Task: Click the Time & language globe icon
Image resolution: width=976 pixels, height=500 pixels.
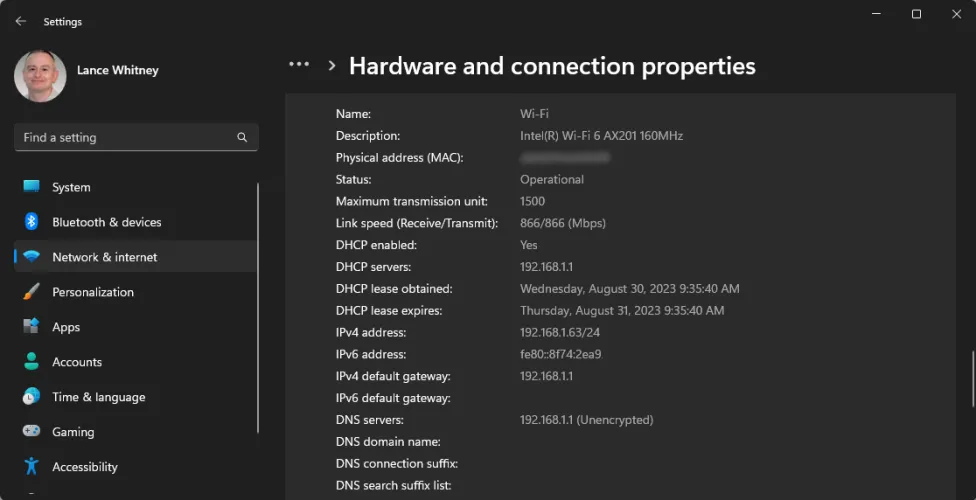Action: [x=32, y=397]
